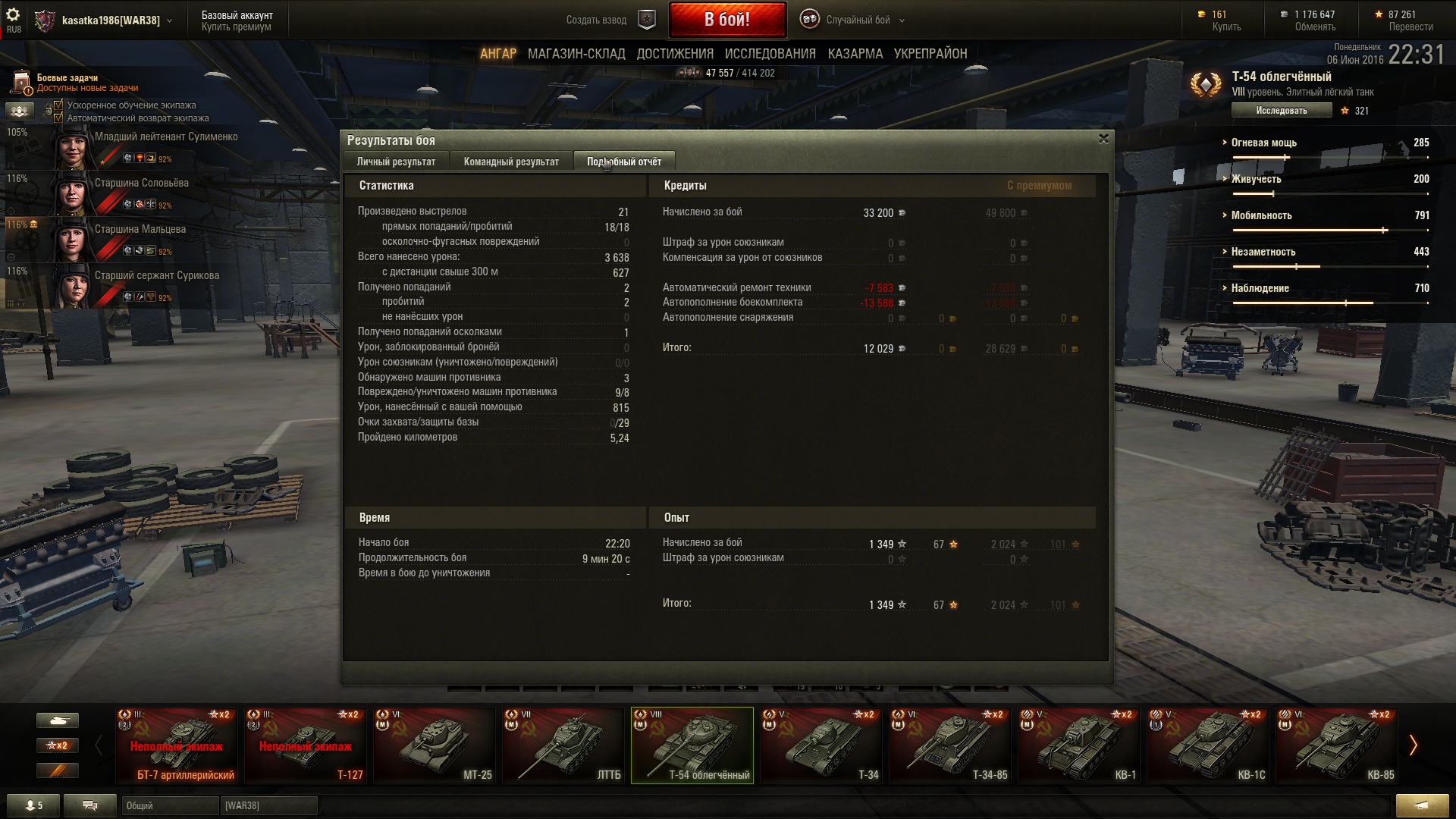
Task: Open Боевые задачи missions icon
Action: 21,83
